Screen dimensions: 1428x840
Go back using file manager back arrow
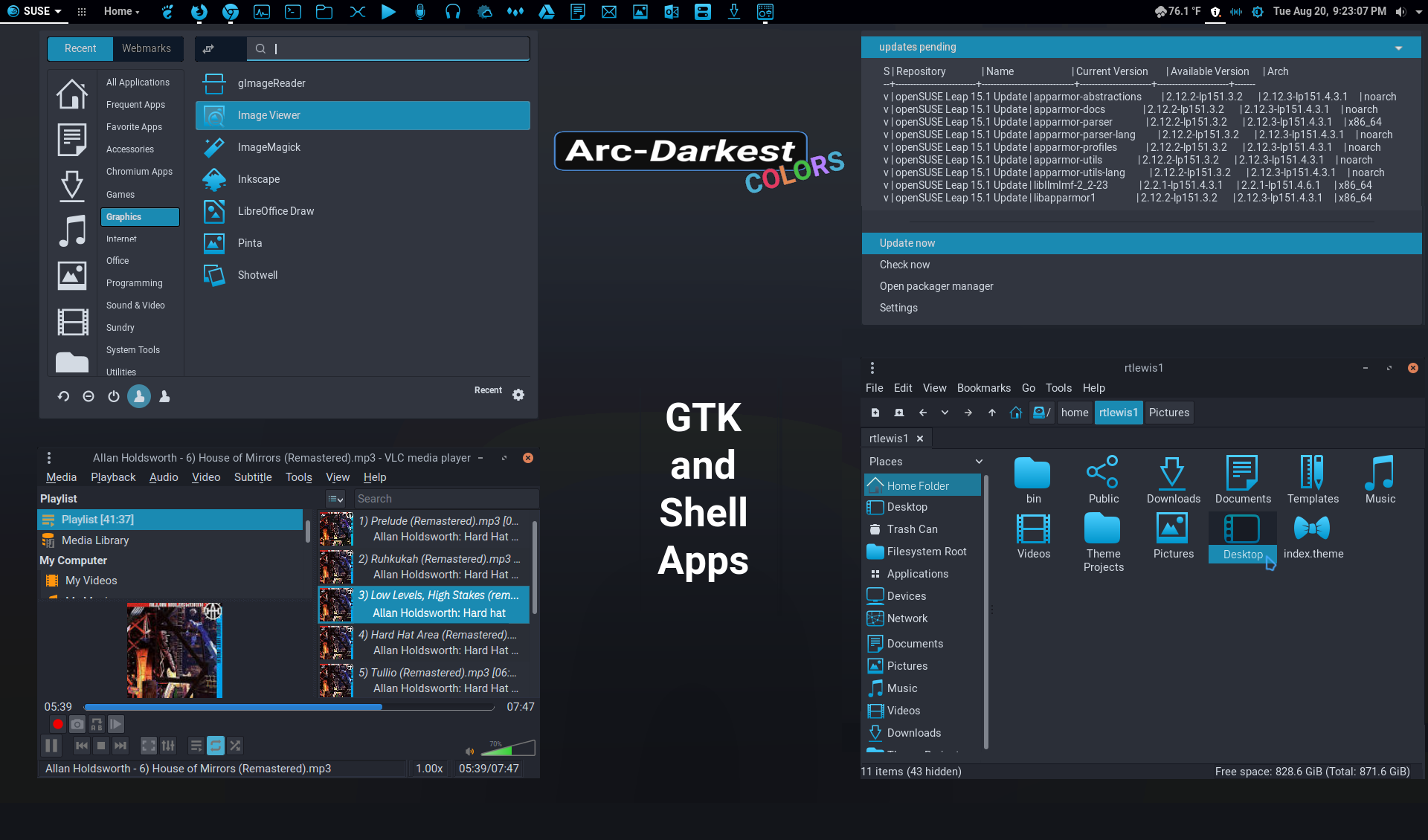(x=923, y=413)
